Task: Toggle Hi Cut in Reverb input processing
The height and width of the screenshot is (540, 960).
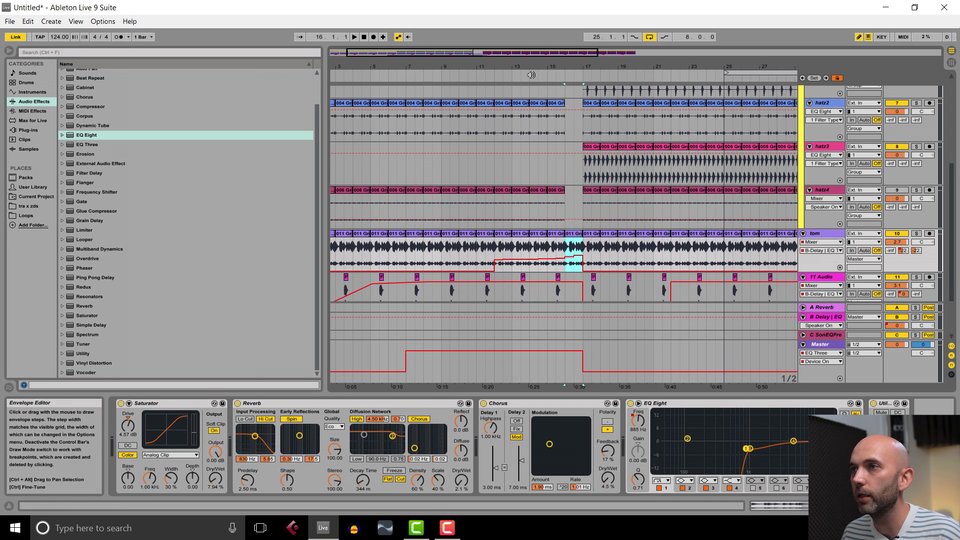Action: pyautogui.click(x=266, y=419)
